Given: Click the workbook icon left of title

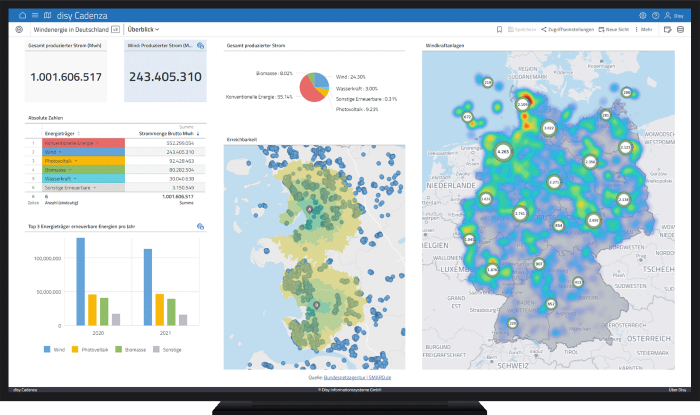Looking at the screenshot, I should tap(19, 29).
